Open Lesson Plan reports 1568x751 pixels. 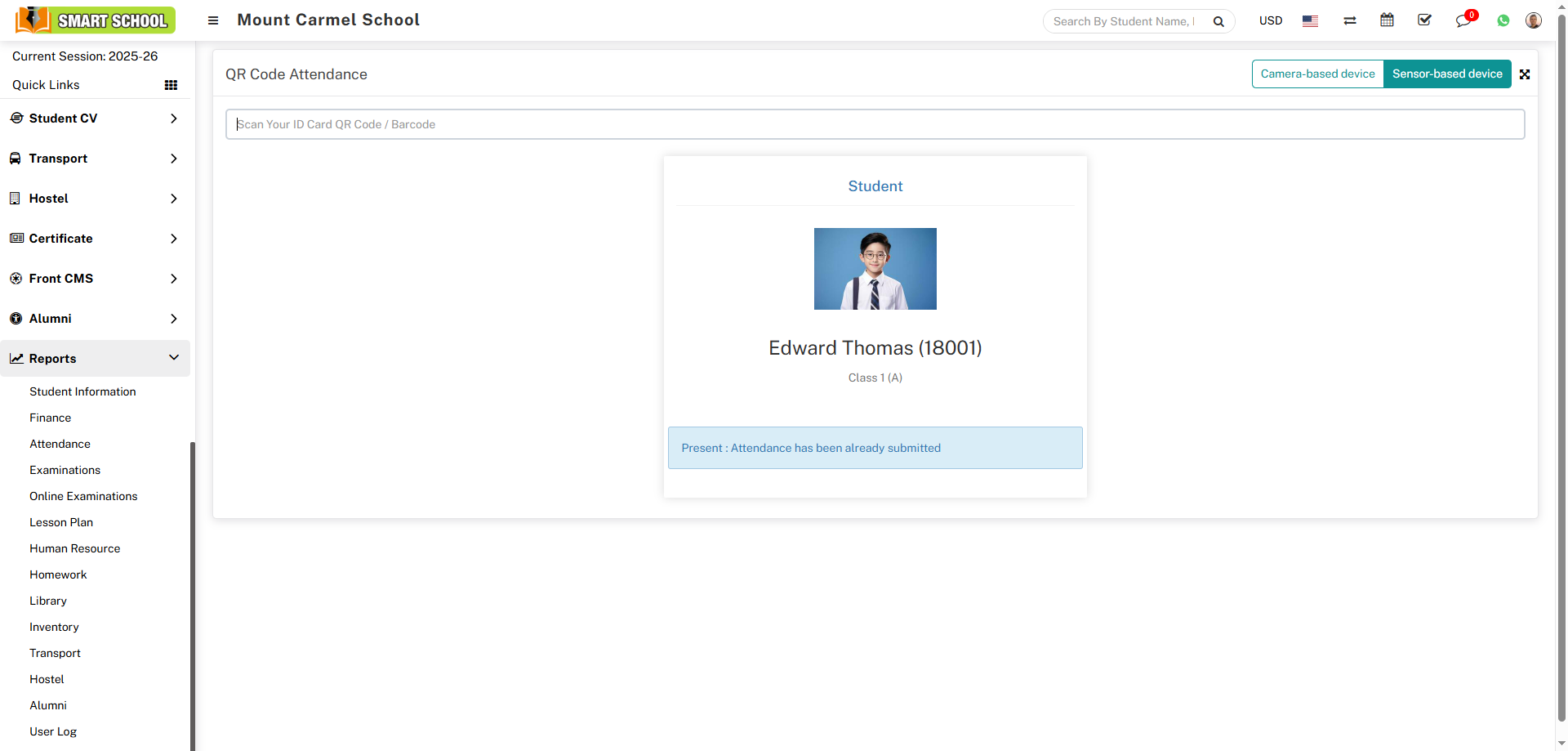[61, 522]
